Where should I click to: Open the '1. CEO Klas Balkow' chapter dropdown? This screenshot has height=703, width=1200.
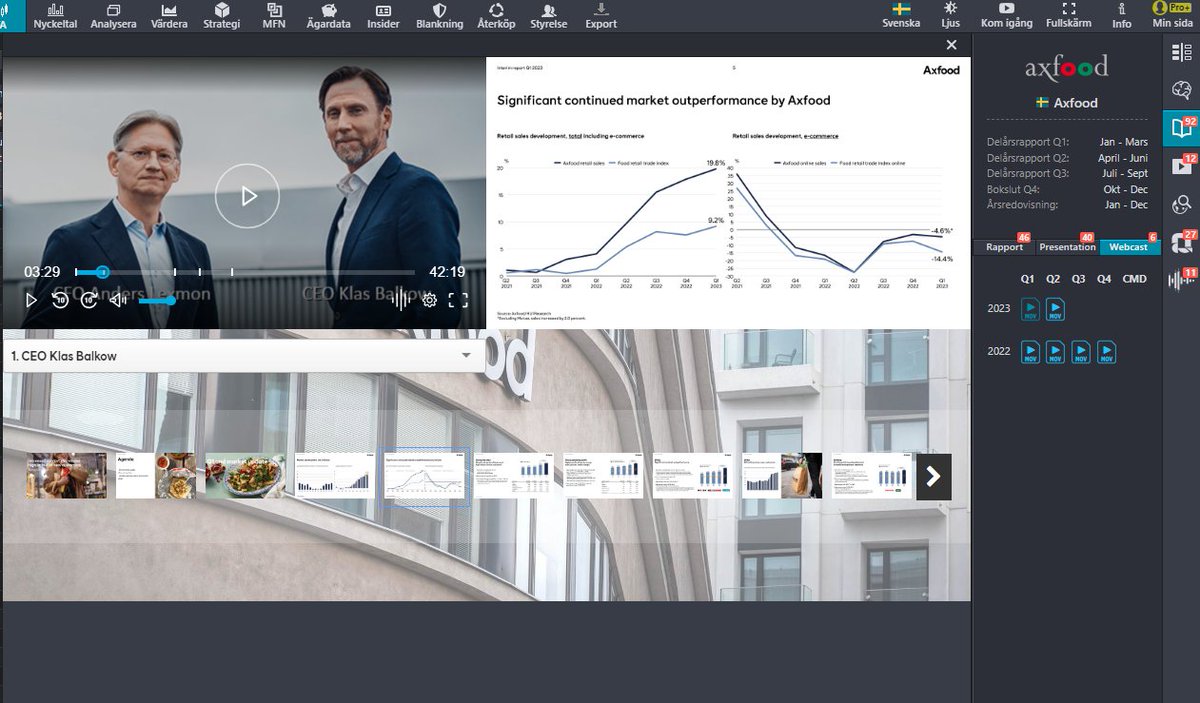click(x=242, y=356)
